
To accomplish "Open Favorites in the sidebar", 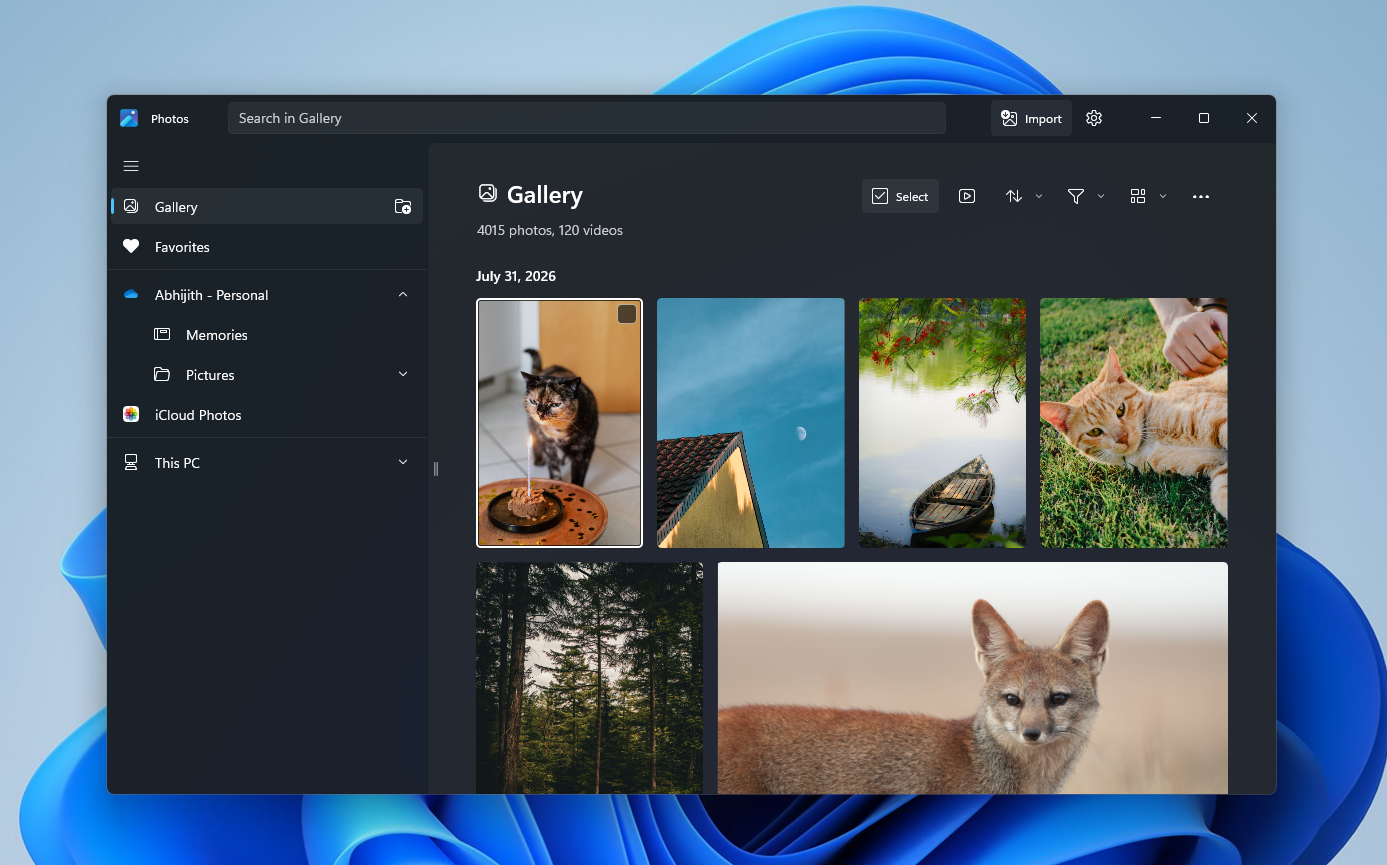I will (266, 246).
